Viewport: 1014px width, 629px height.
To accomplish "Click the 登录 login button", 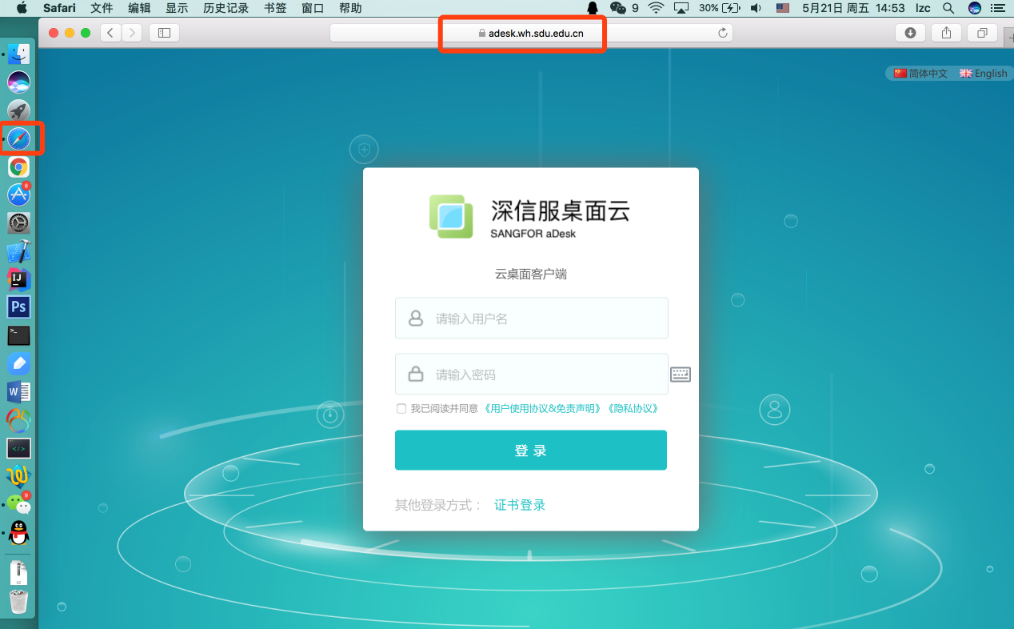I will click(530, 450).
